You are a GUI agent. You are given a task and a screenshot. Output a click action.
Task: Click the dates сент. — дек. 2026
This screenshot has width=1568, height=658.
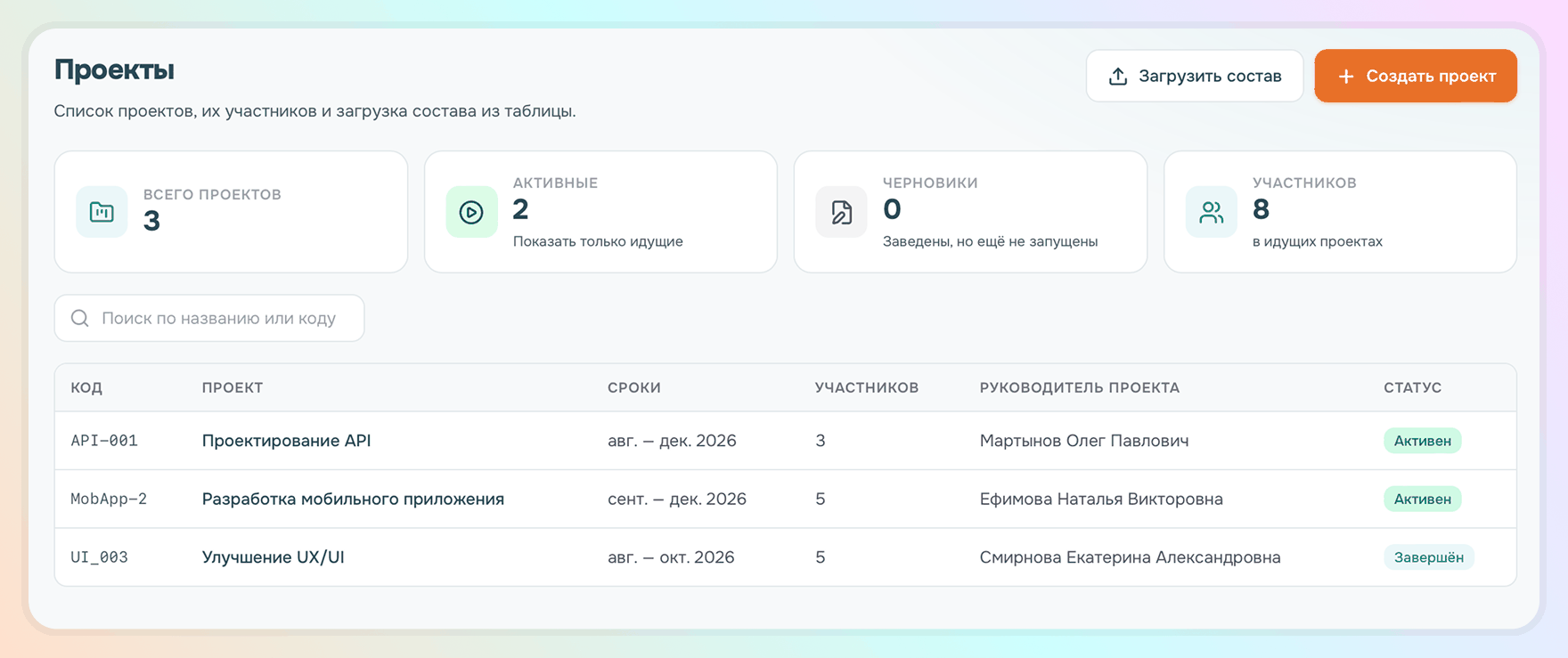coord(677,499)
